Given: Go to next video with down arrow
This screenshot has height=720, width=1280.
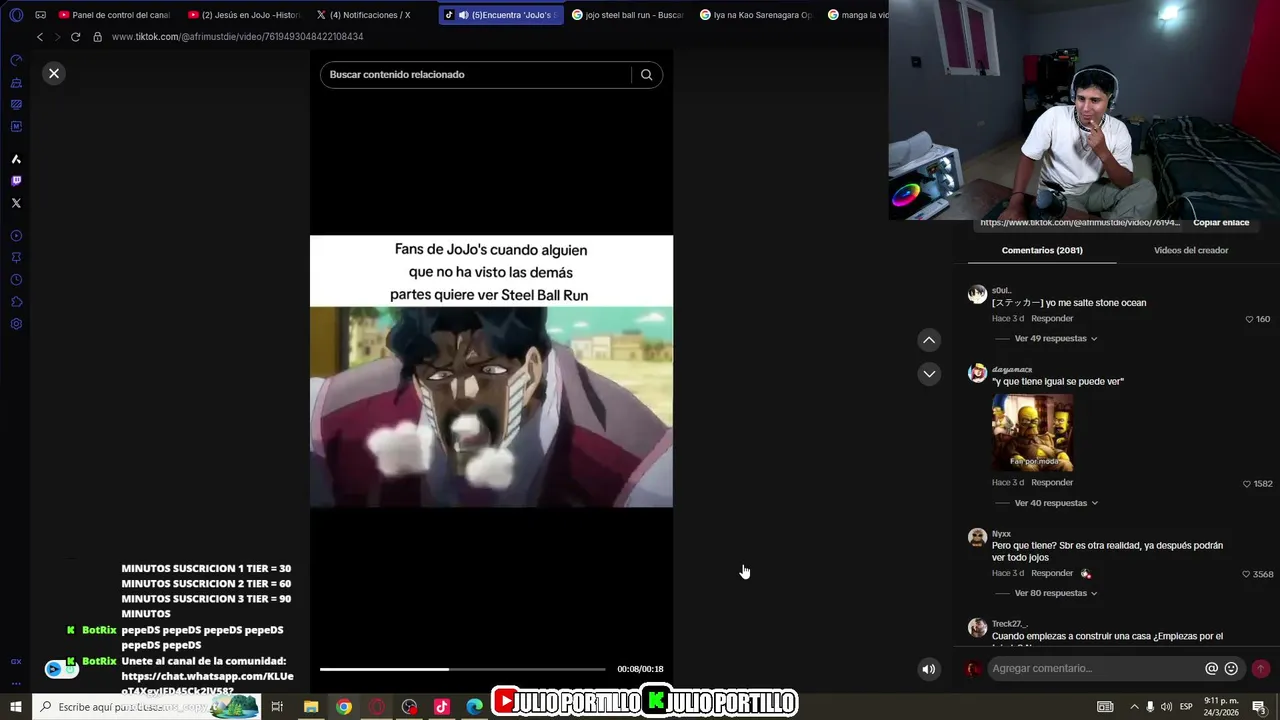Looking at the screenshot, I should 929,374.
